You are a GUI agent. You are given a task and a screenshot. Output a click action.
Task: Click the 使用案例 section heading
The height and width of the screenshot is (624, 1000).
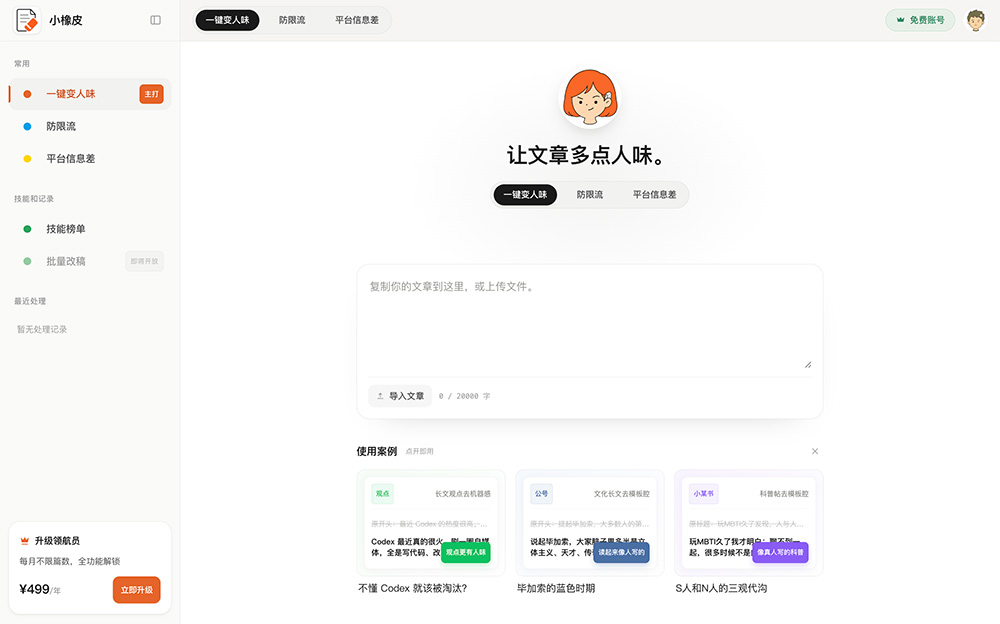[377, 451]
